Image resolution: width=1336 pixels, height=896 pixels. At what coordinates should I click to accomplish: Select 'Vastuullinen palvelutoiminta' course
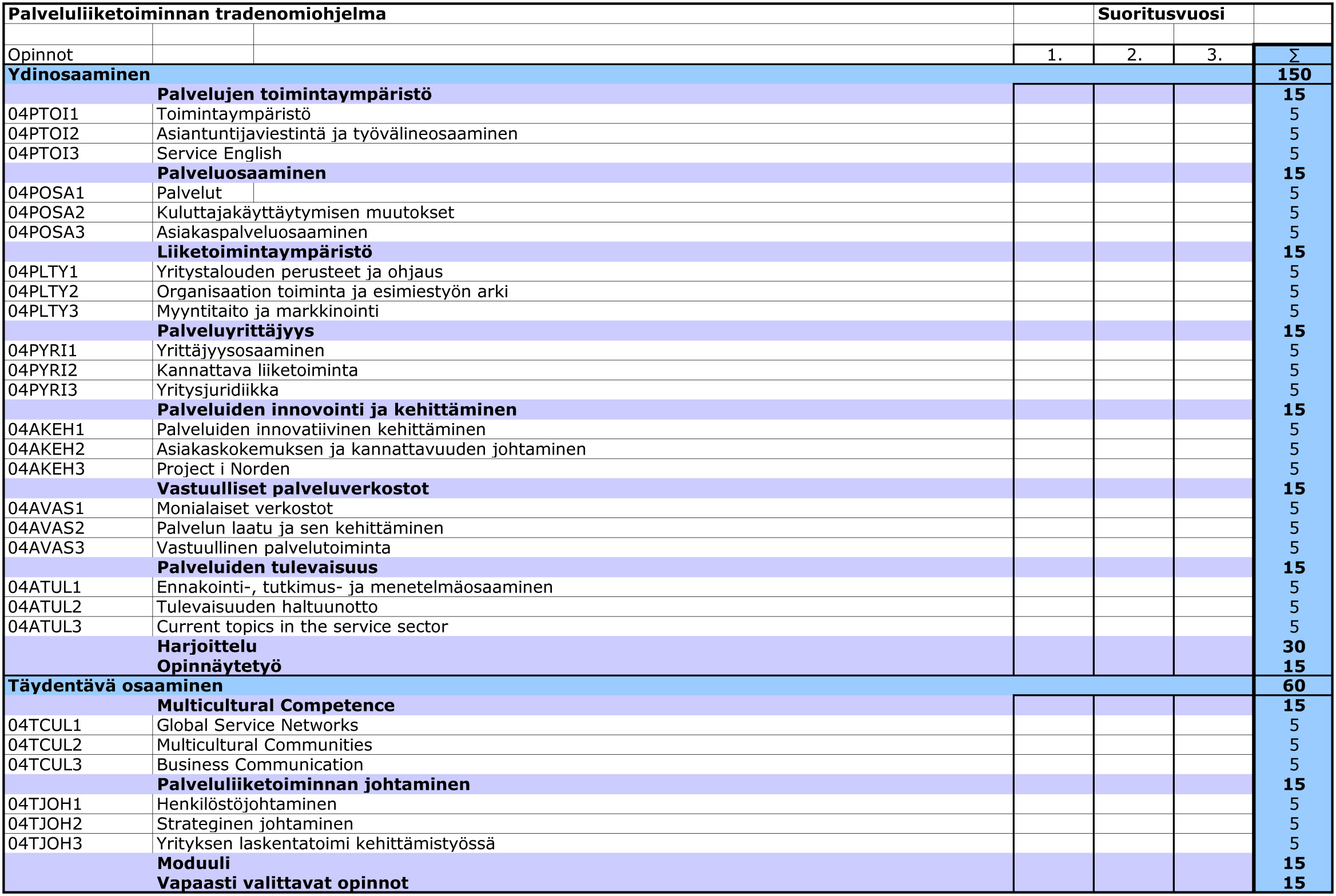coord(274,548)
